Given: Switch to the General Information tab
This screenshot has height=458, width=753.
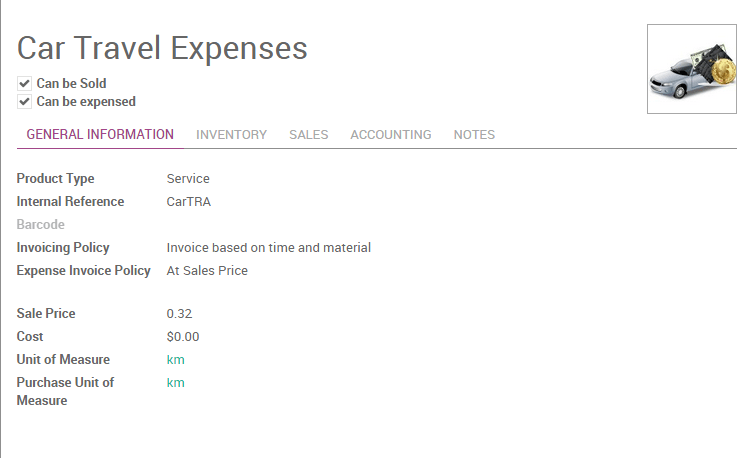Looking at the screenshot, I should pyautogui.click(x=100, y=135).
